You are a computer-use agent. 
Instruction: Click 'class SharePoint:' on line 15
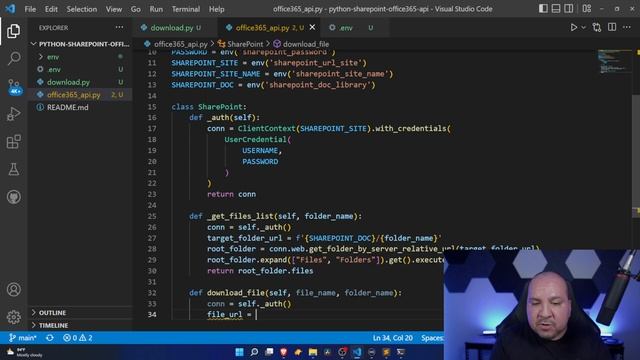click(209, 107)
